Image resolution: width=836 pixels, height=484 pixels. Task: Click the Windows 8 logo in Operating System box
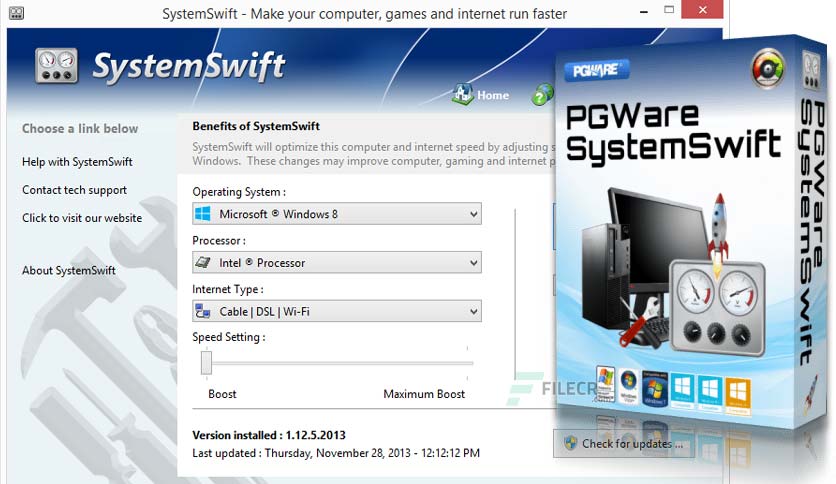pyautogui.click(x=203, y=214)
